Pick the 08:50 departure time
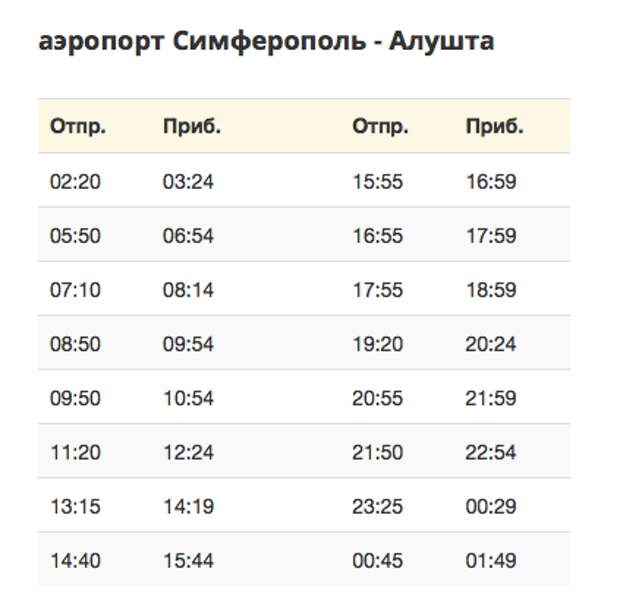 pos(76,344)
